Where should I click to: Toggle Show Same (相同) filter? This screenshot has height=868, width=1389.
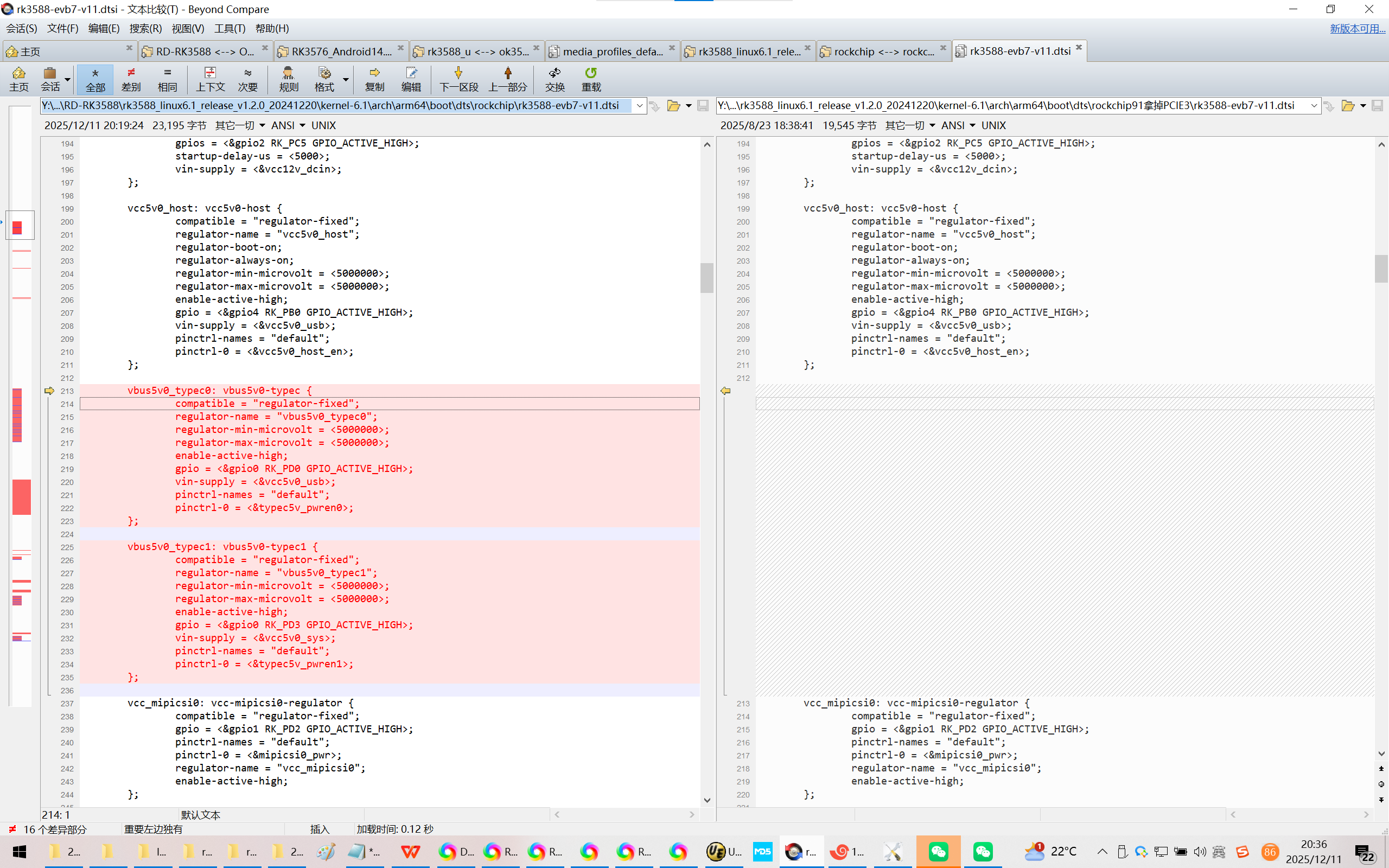coord(167,79)
